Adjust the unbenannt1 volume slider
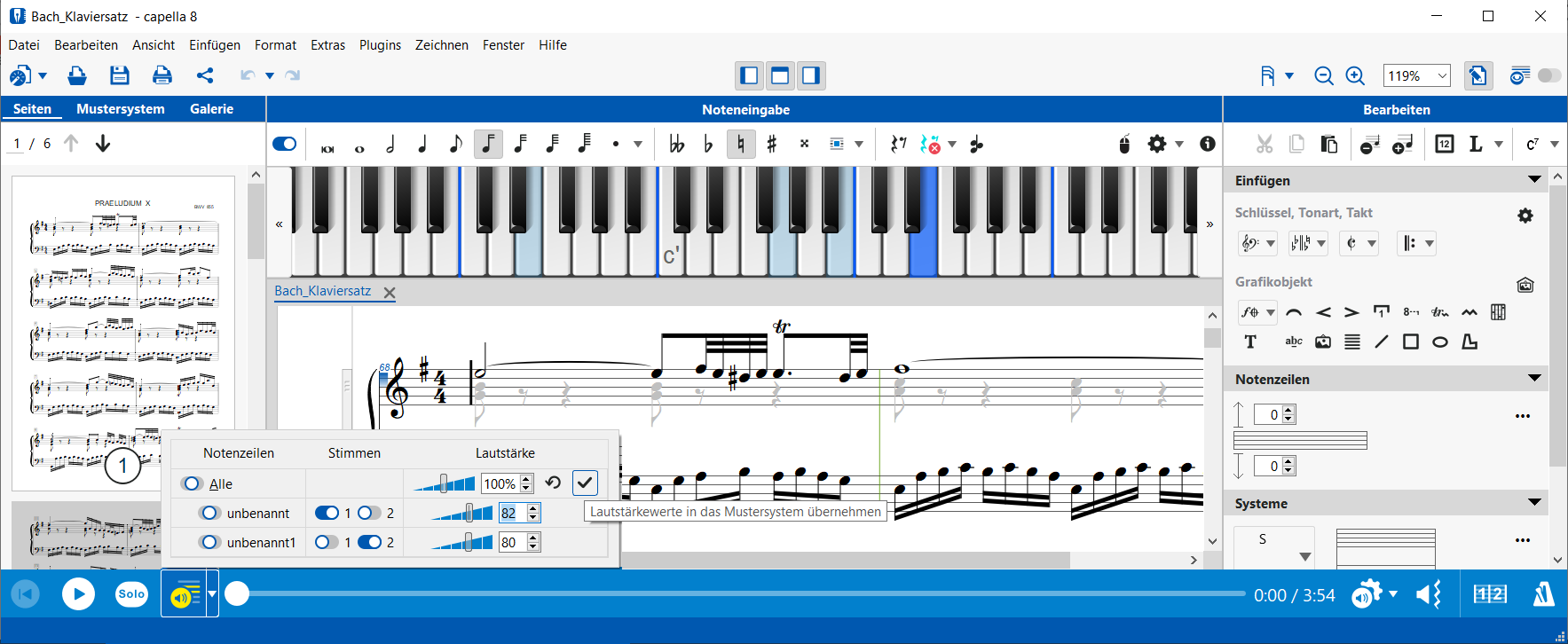 (461, 542)
